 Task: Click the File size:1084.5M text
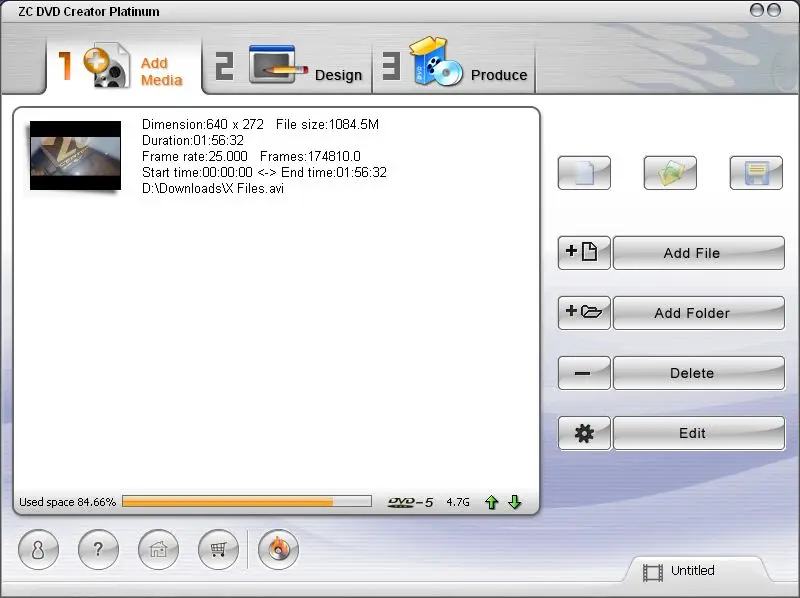click(327, 124)
